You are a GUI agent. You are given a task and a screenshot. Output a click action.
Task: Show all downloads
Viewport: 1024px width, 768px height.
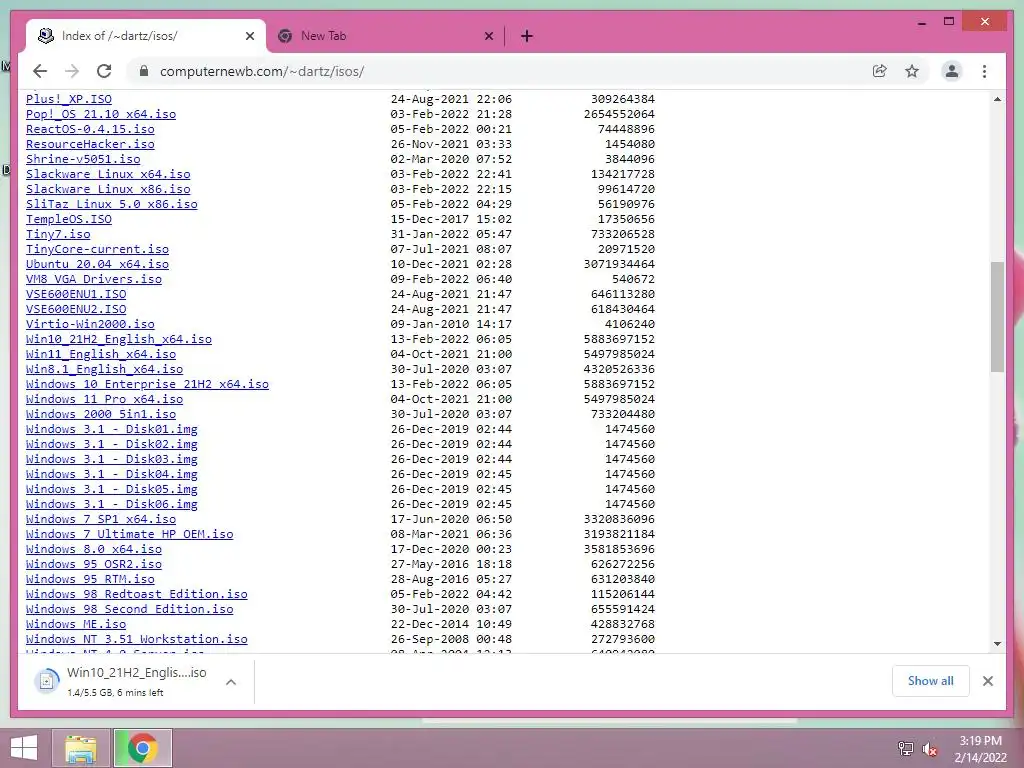(930, 681)
